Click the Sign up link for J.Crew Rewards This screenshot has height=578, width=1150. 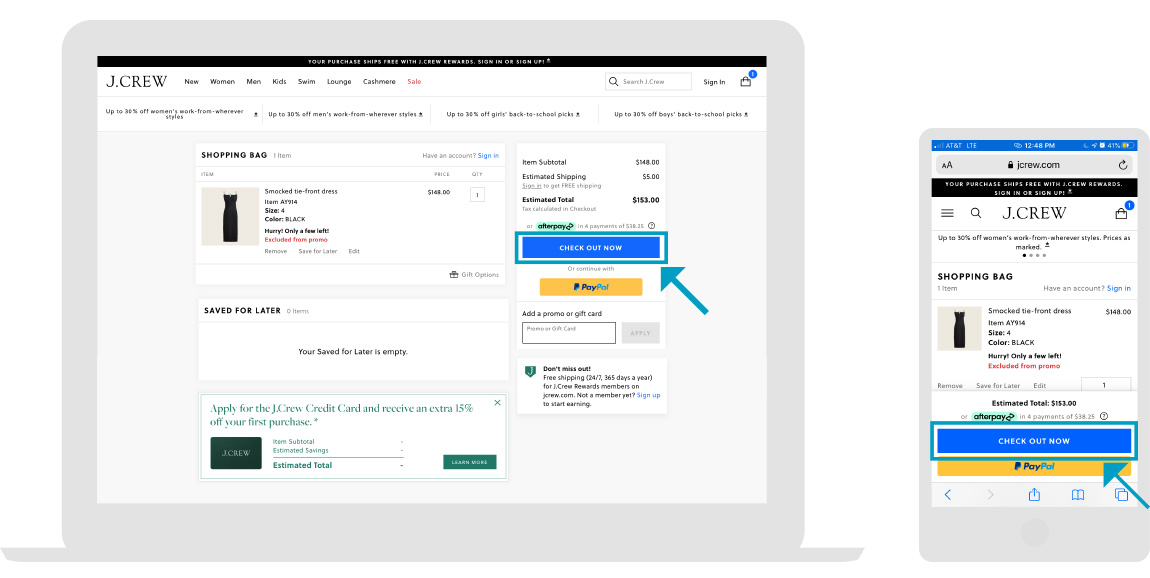(x=648, y=395)
